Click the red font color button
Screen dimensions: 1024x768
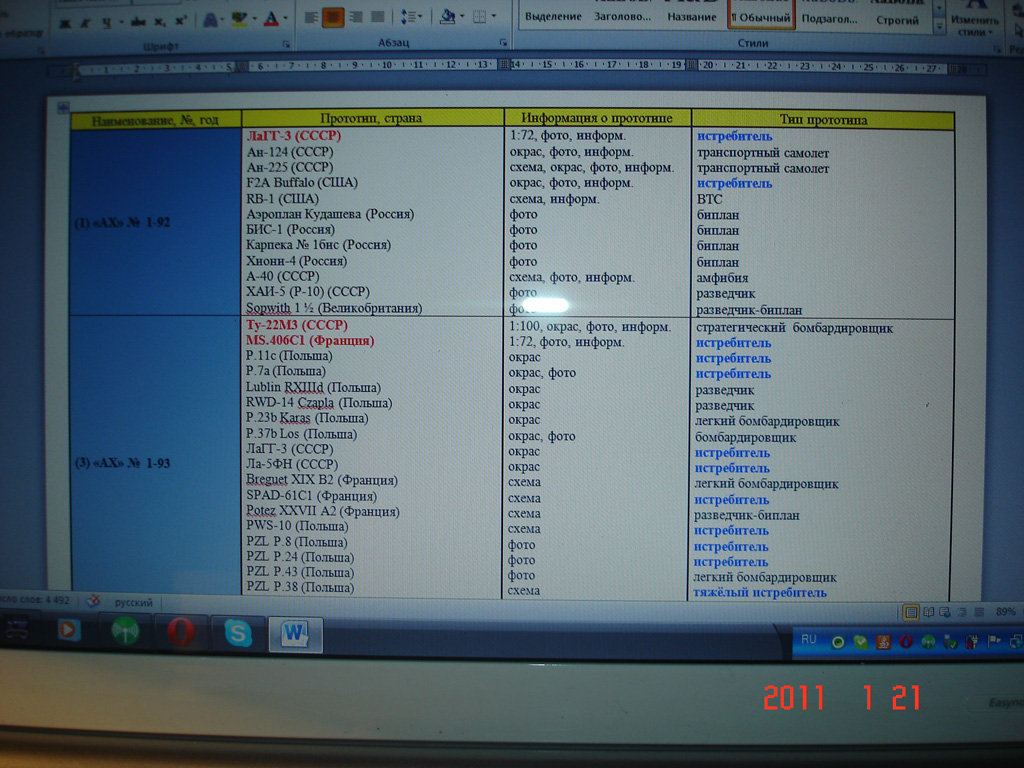click(x=270, y=19)
